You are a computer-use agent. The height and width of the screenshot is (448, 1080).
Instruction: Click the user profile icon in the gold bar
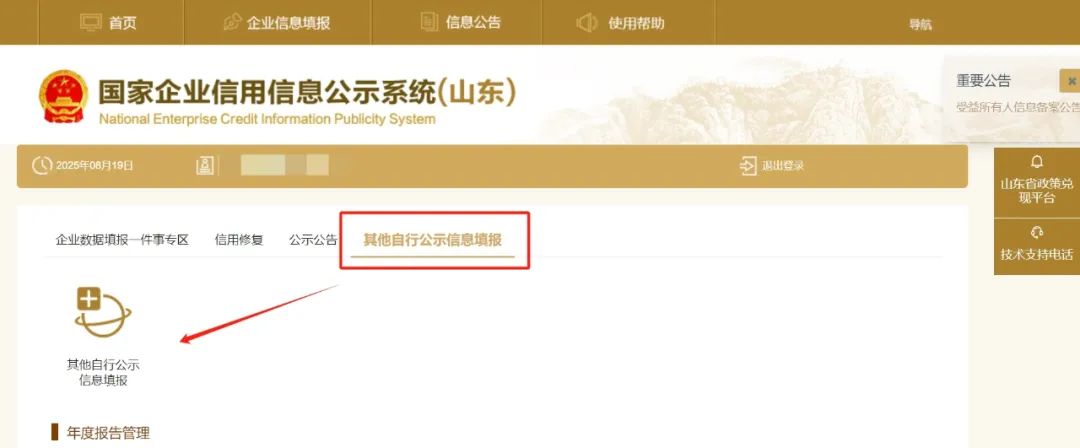coord(205,165)
